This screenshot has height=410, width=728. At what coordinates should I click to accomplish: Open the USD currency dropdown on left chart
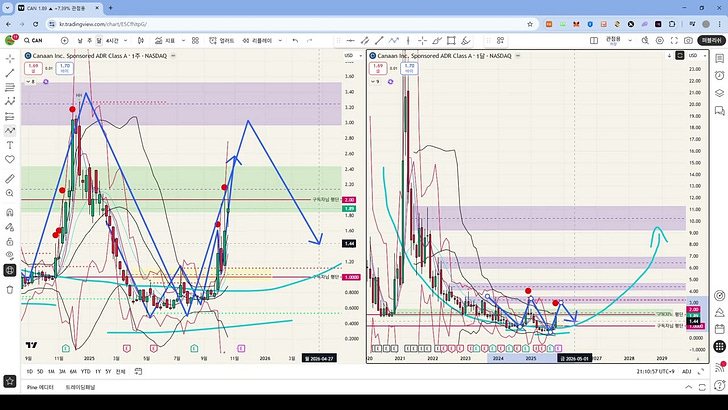point(348,55)
